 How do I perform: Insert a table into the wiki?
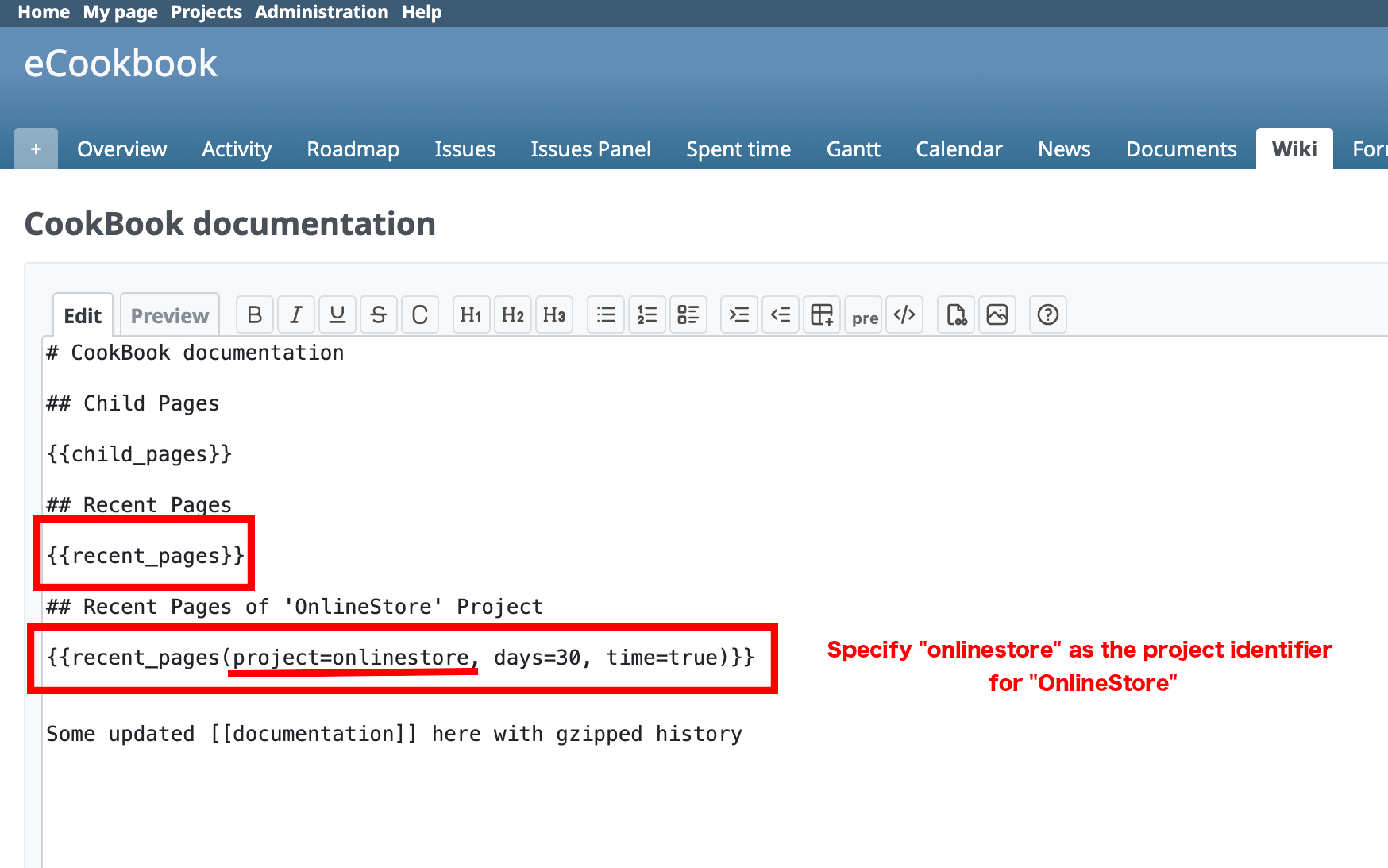822,315
